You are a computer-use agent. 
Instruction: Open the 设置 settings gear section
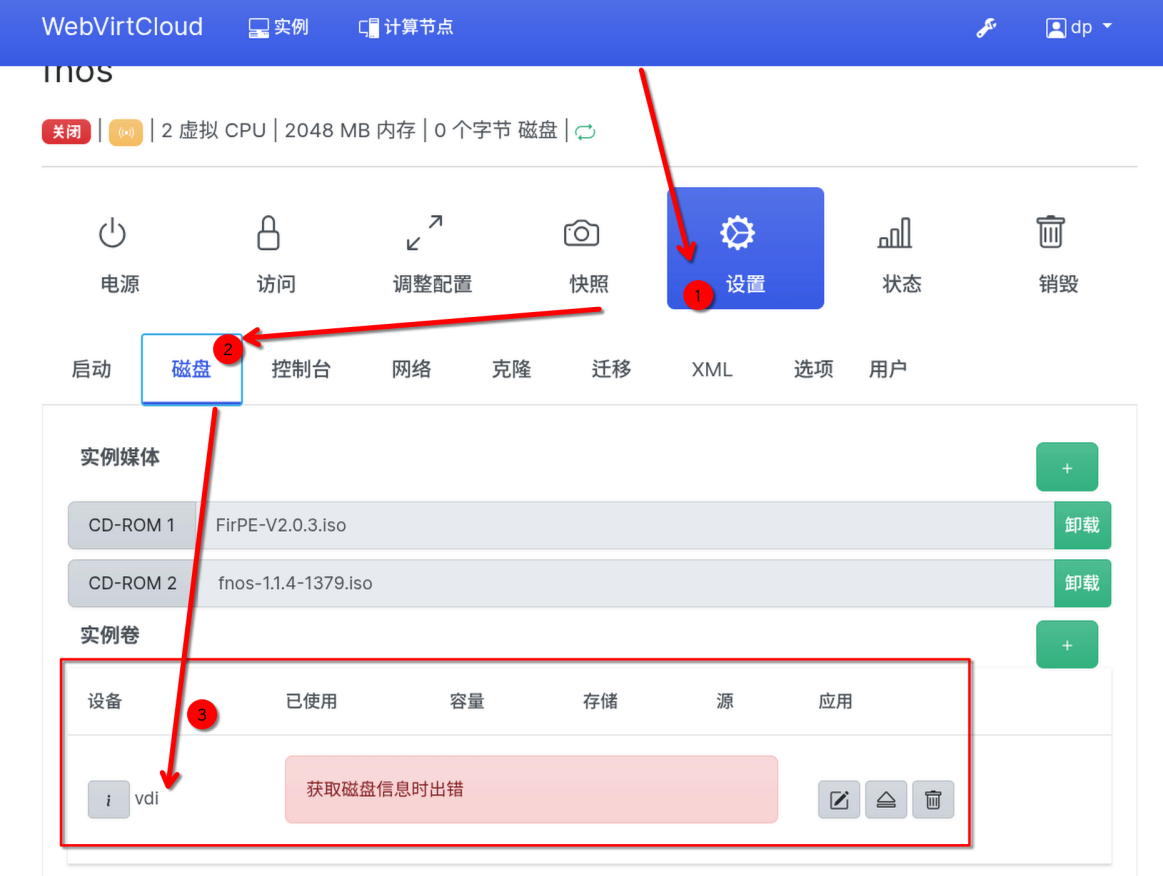coord(745,248)
